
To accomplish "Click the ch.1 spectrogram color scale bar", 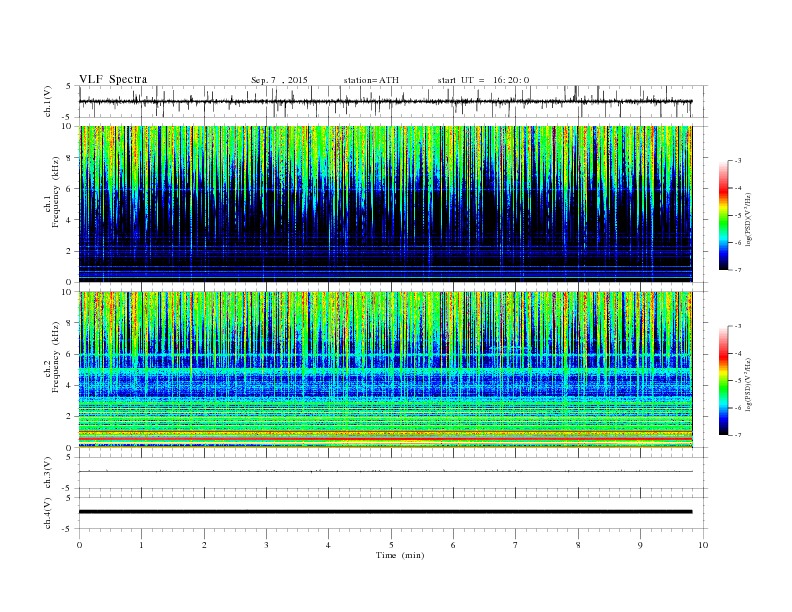I will click(x=724, y=215).
